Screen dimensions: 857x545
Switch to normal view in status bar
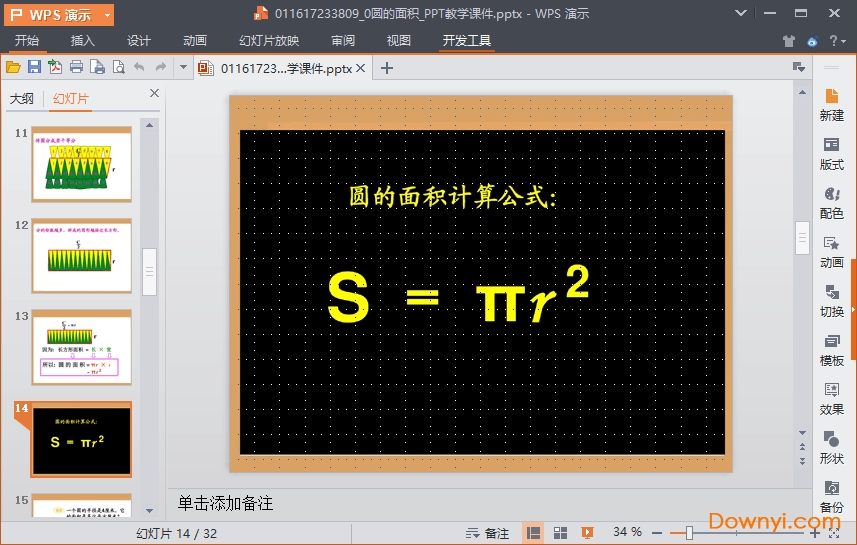pos(534,533)
